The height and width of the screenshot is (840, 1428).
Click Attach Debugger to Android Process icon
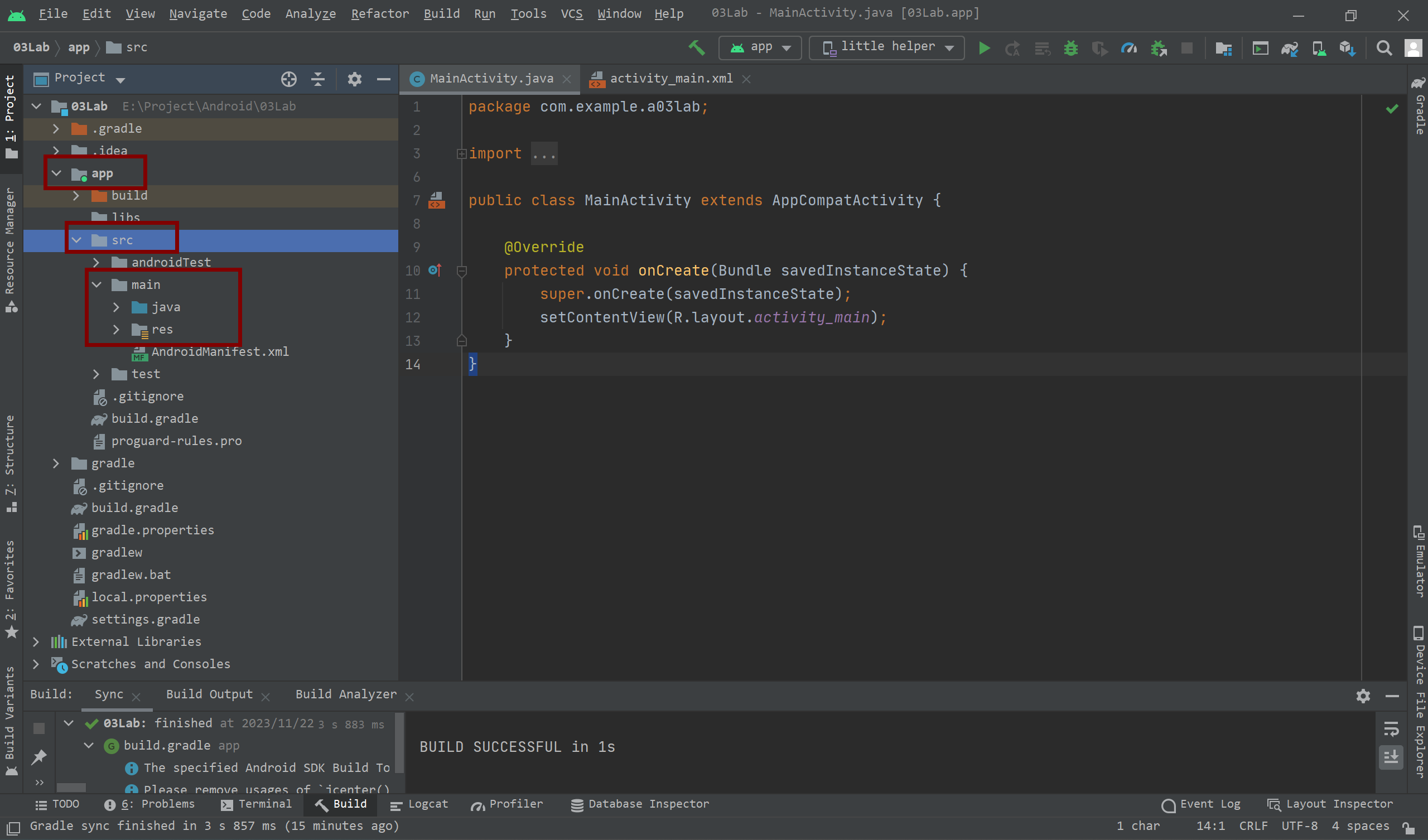click(1158, 49)
